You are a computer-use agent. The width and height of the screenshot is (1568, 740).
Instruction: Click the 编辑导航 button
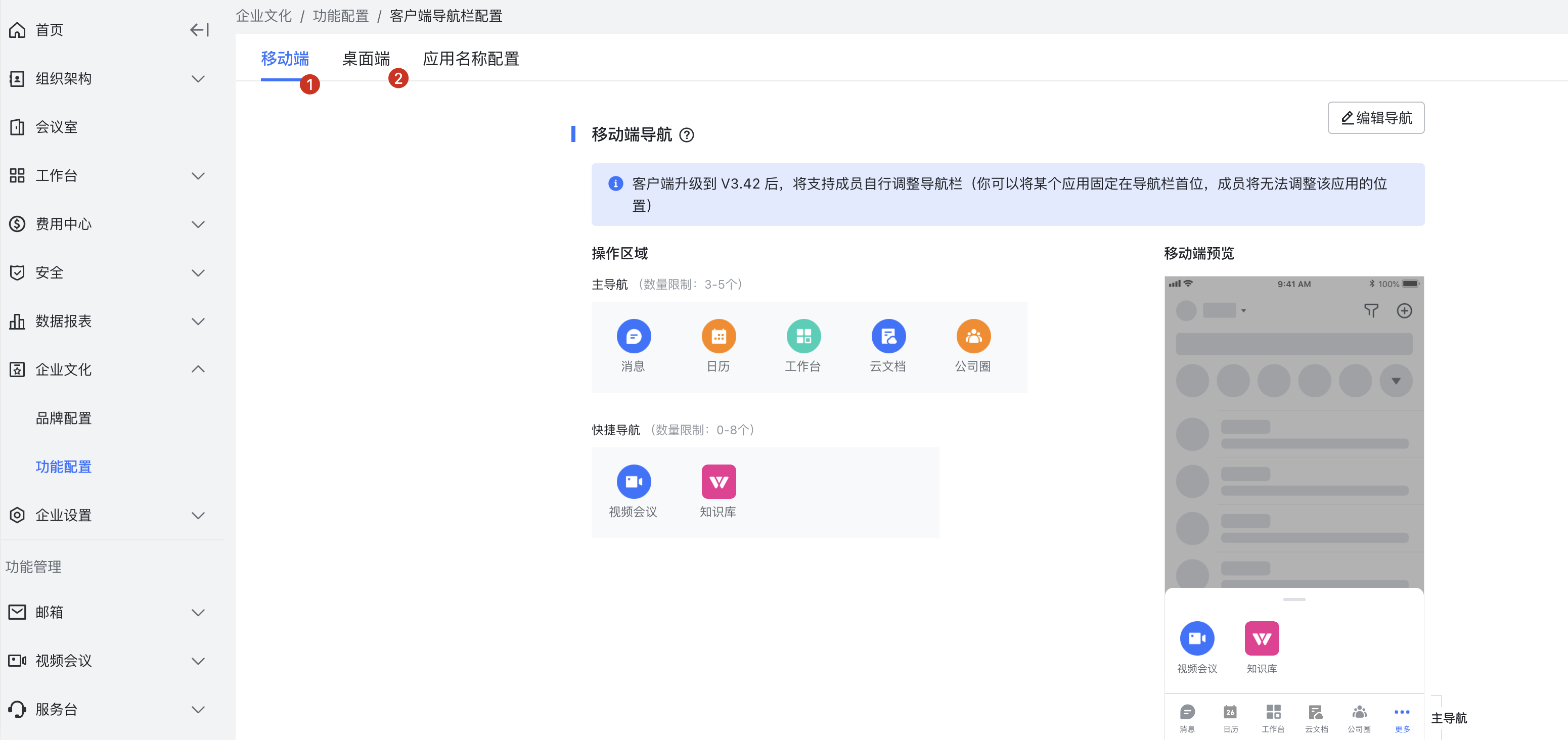(x=1376, y=117)
